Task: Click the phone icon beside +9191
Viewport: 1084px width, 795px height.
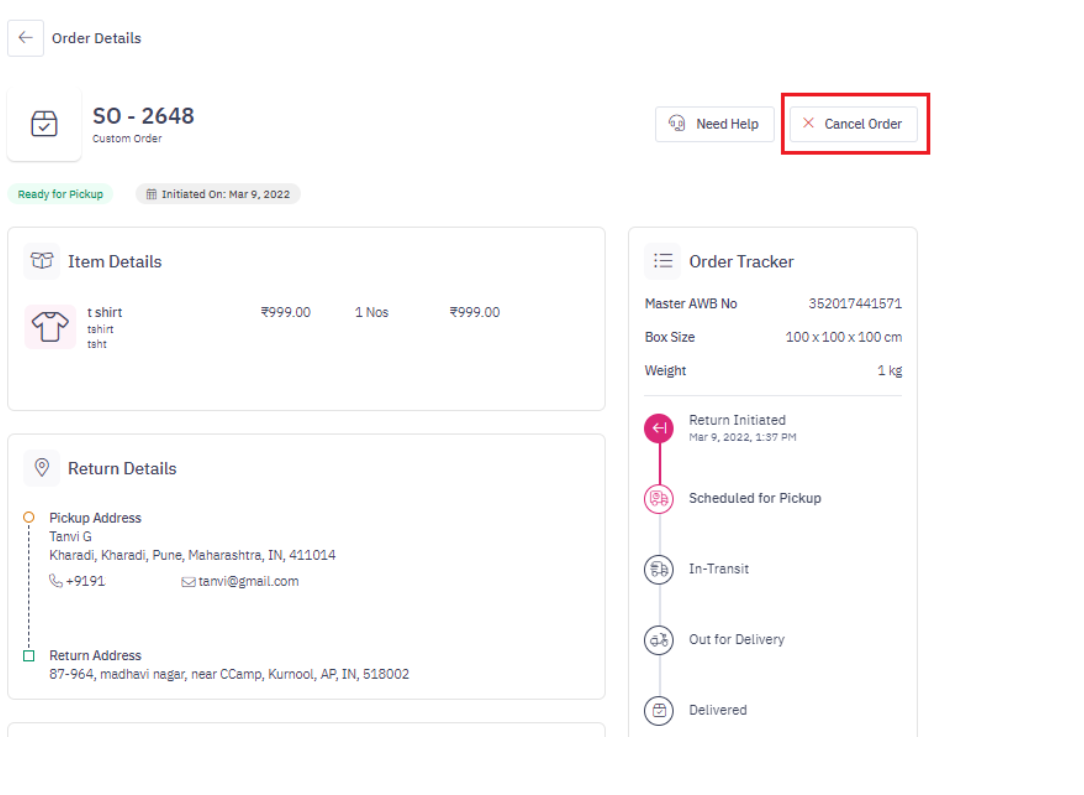Action: click(x=55, y=581)
